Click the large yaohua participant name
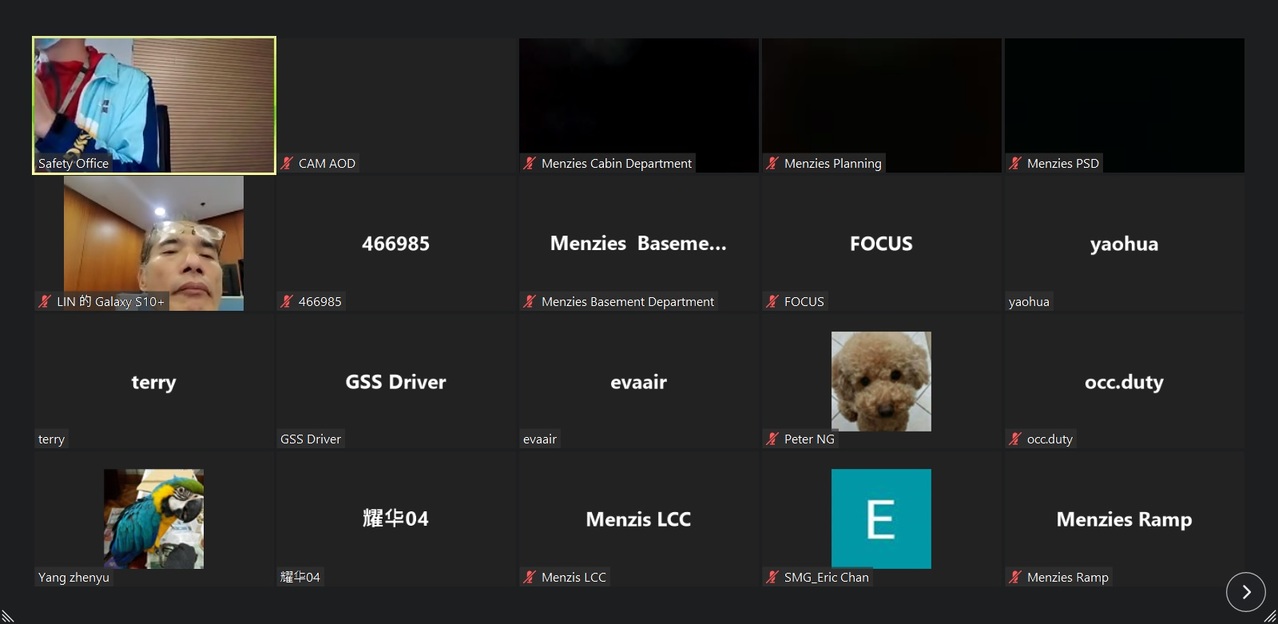This screenshot has width=1278, height=624. click(x=1124, y=244)
